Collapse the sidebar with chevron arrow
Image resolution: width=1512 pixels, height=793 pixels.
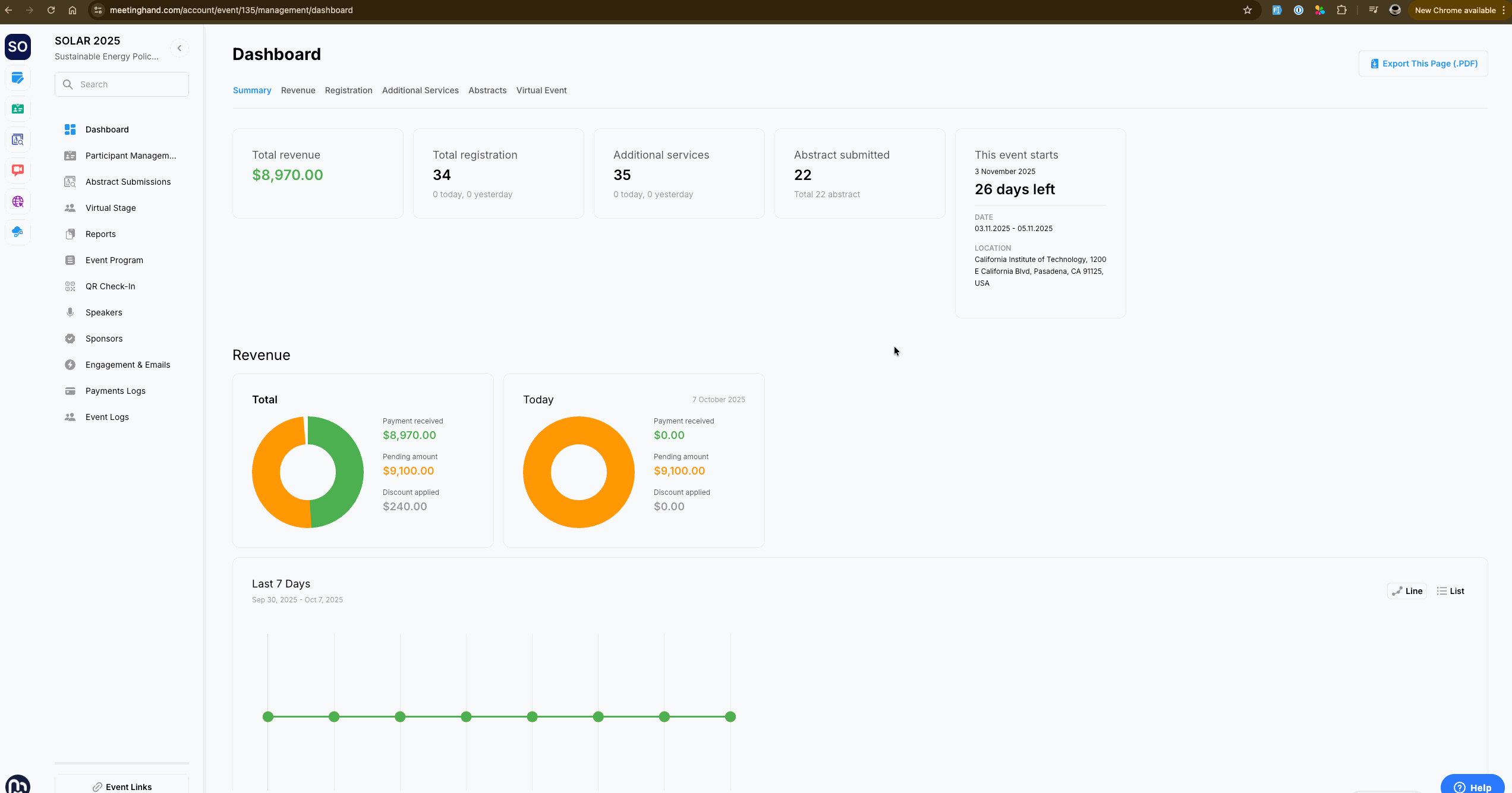pos(179,48)
